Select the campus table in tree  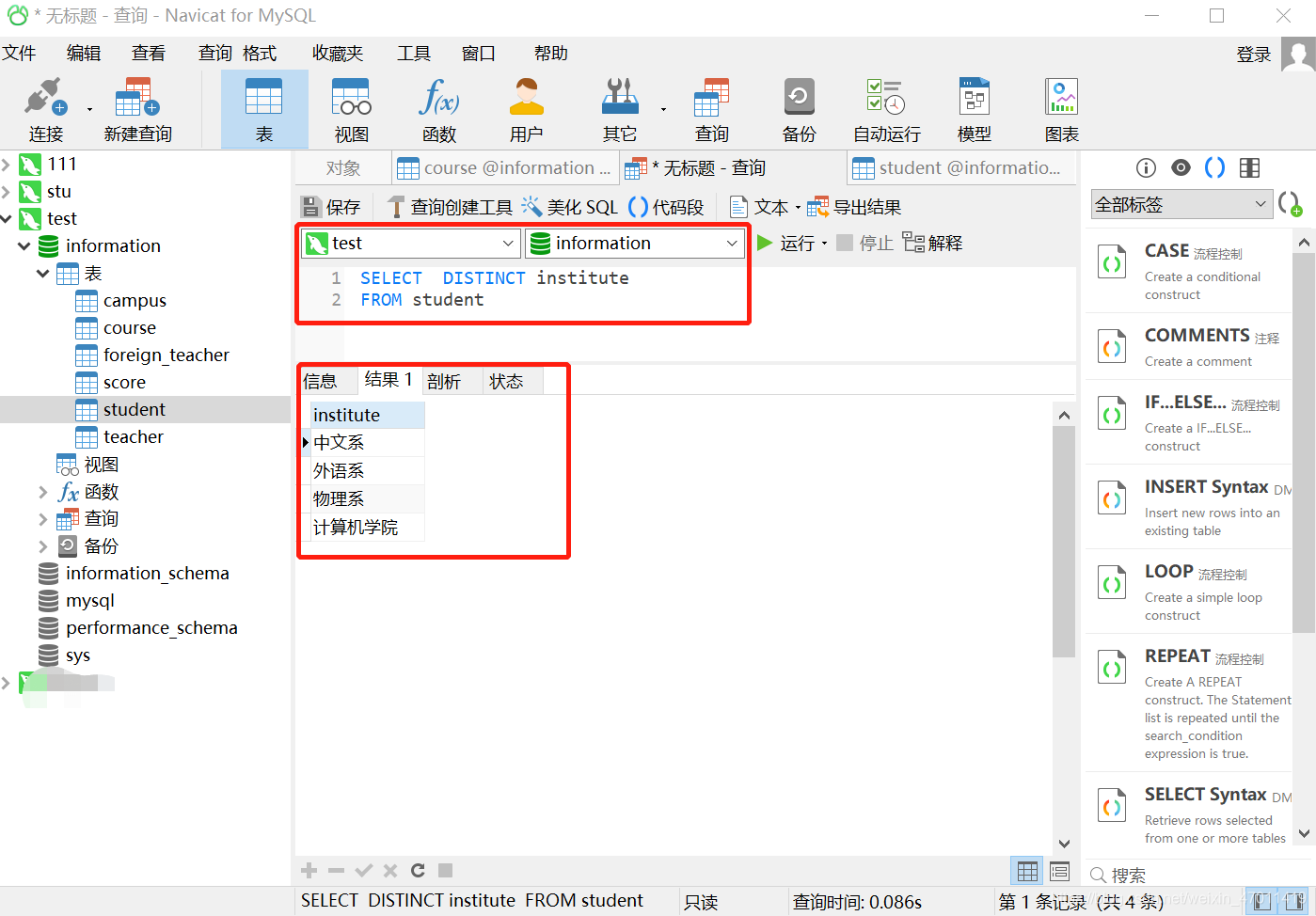click(135, 301)
